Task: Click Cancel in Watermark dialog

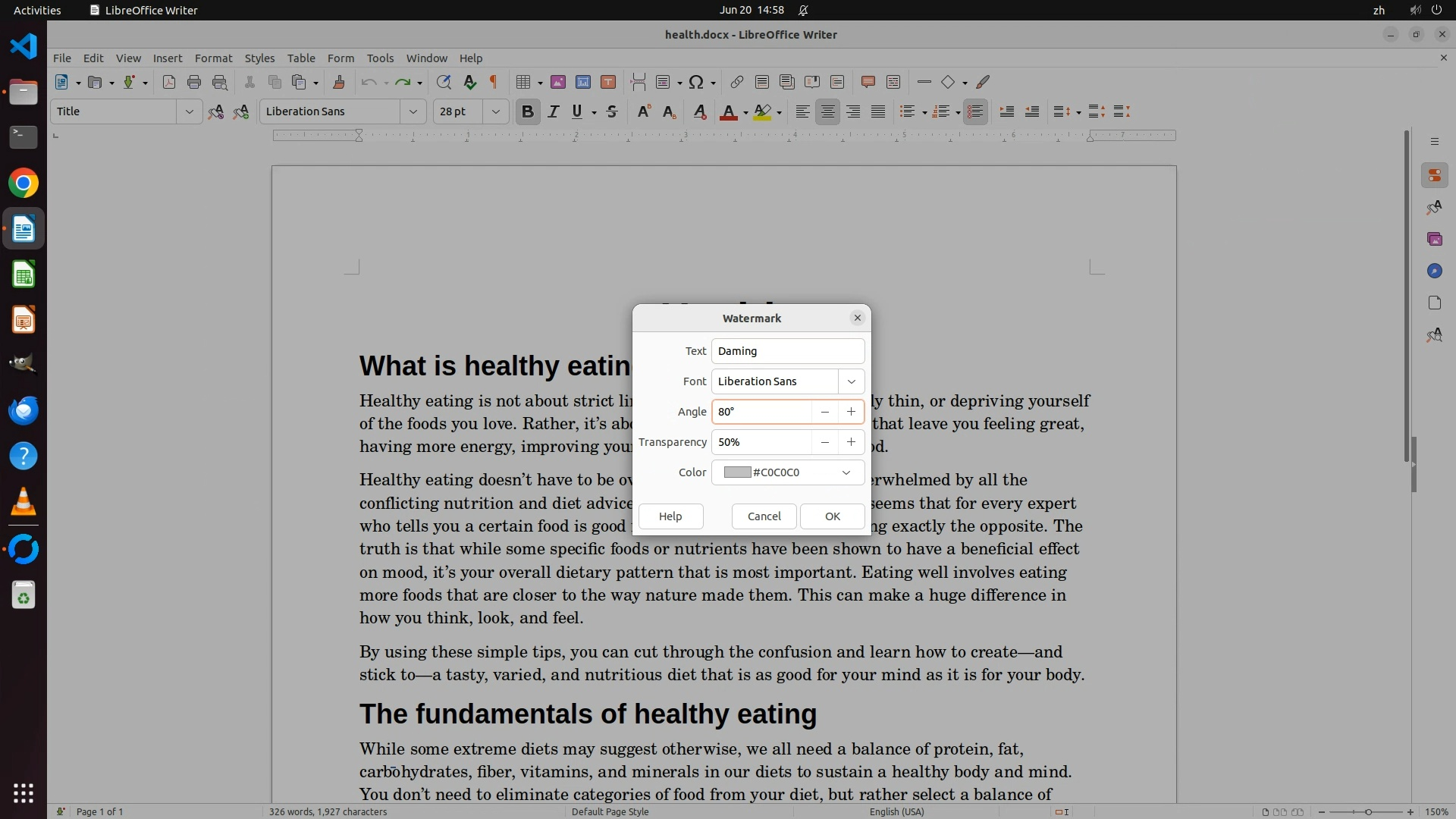Action: point(764,516)
